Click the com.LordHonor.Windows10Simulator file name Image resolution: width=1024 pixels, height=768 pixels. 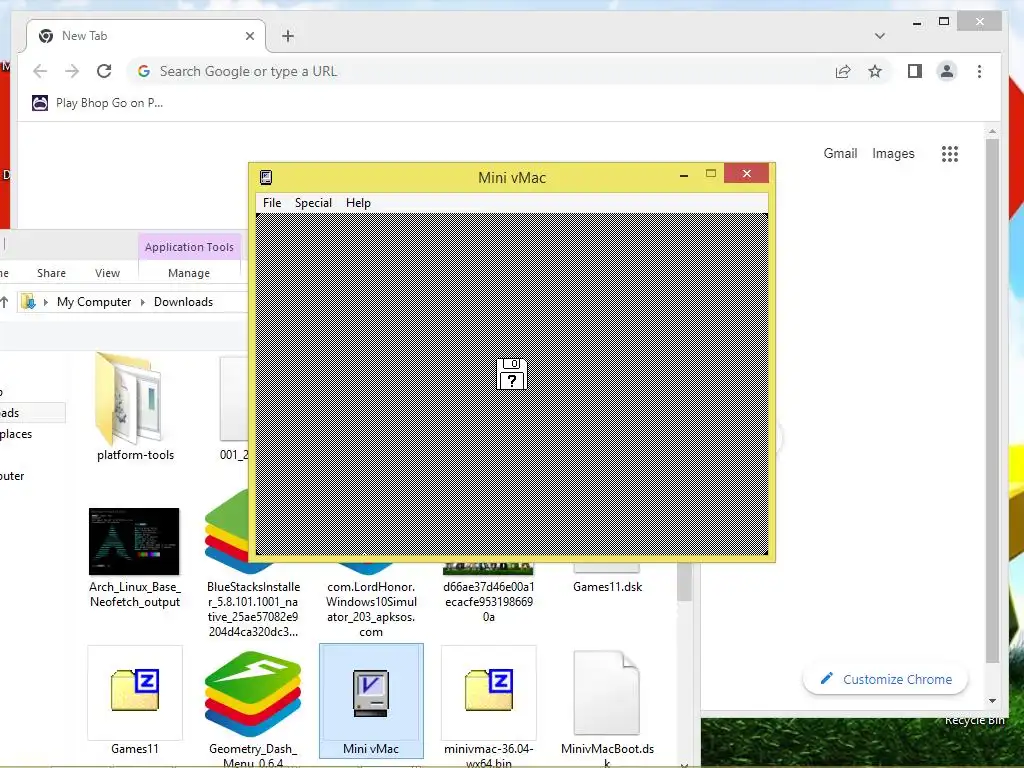[371, 609]
